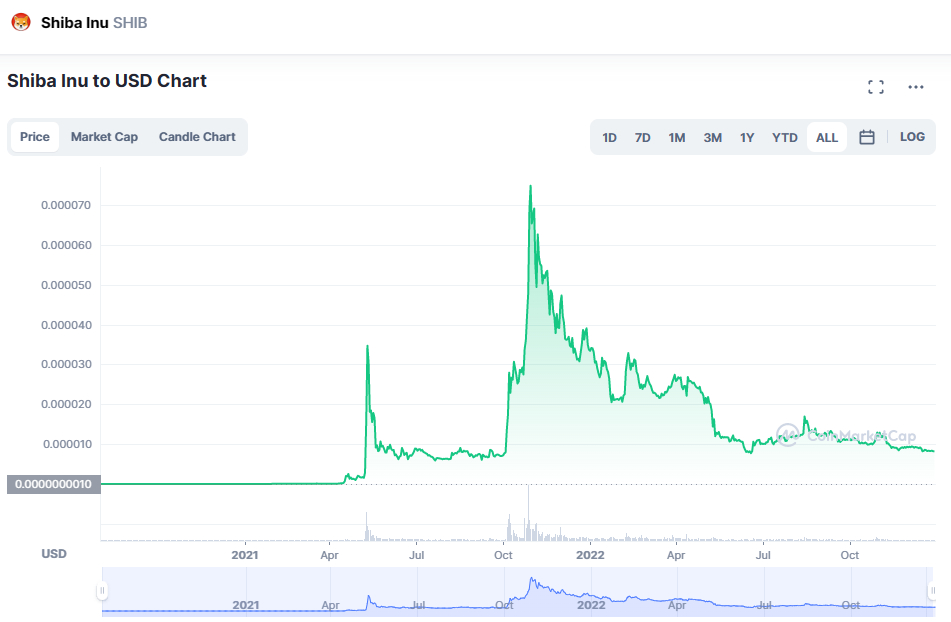Viewport: 951px width, 622px height.
Task: Open the calendar date range picker
Action: click(867, 137)
